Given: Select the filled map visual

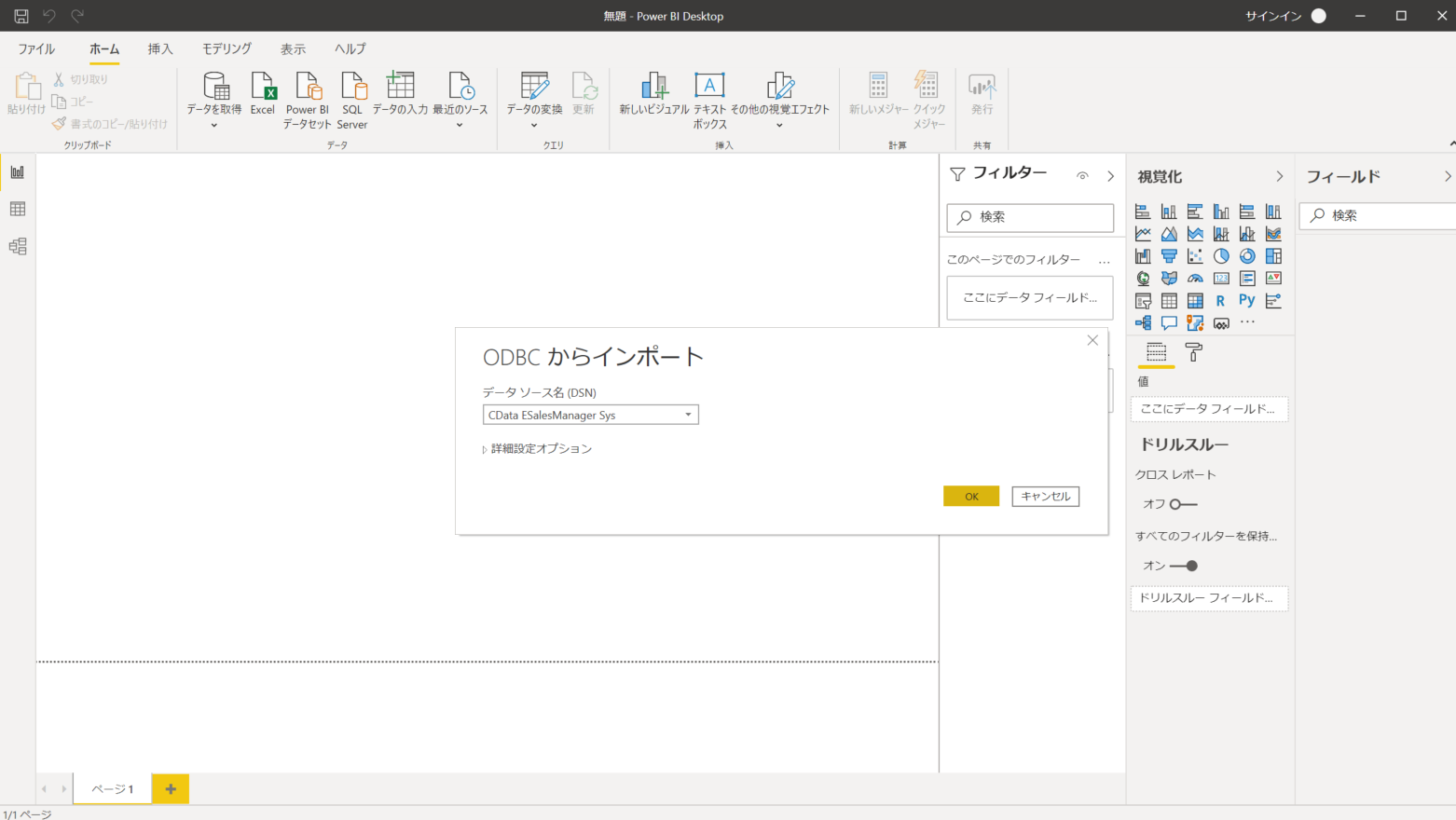Looking at the screenshot, I should pos(1169,279).
